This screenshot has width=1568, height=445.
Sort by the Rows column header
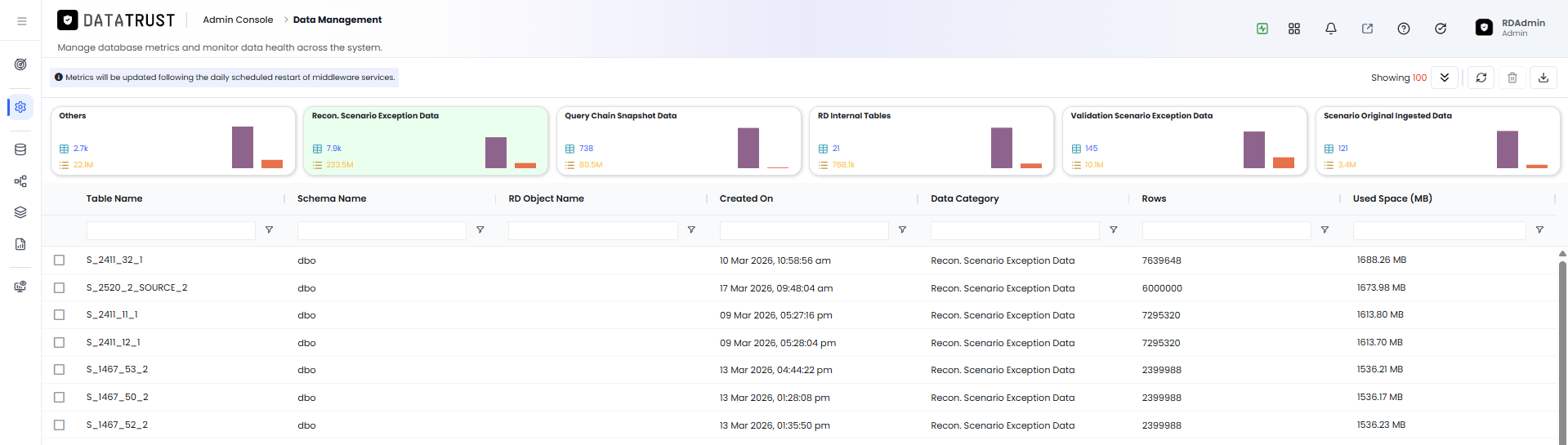click(x=1154, y=198)
